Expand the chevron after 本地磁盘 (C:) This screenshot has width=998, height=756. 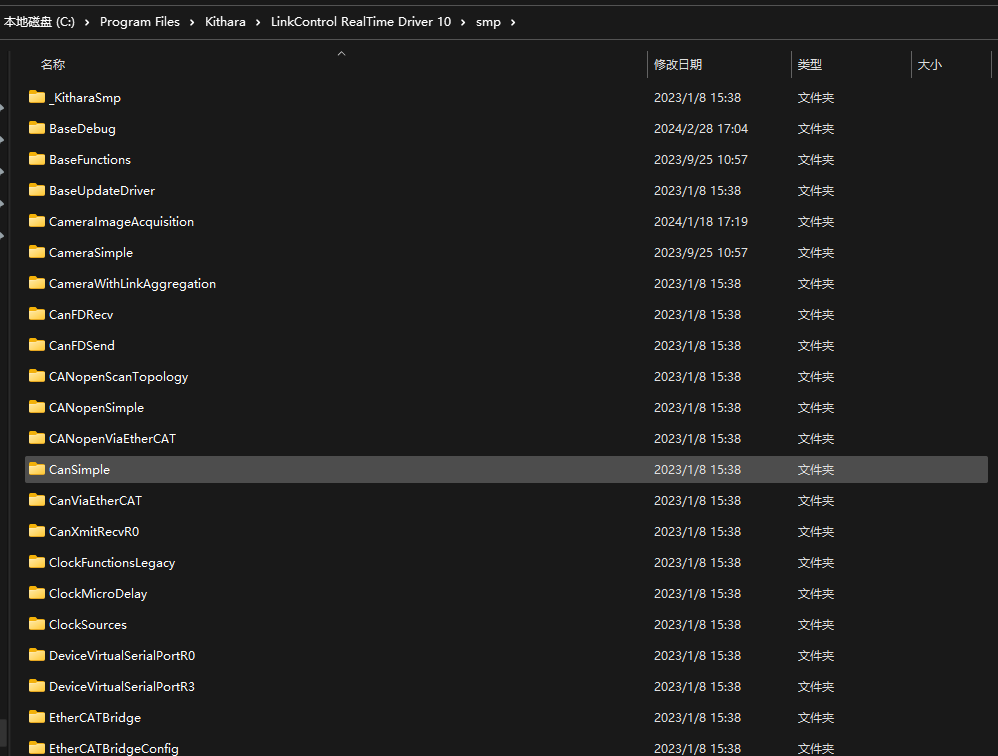pyautogui.click(x=87, y=22)
